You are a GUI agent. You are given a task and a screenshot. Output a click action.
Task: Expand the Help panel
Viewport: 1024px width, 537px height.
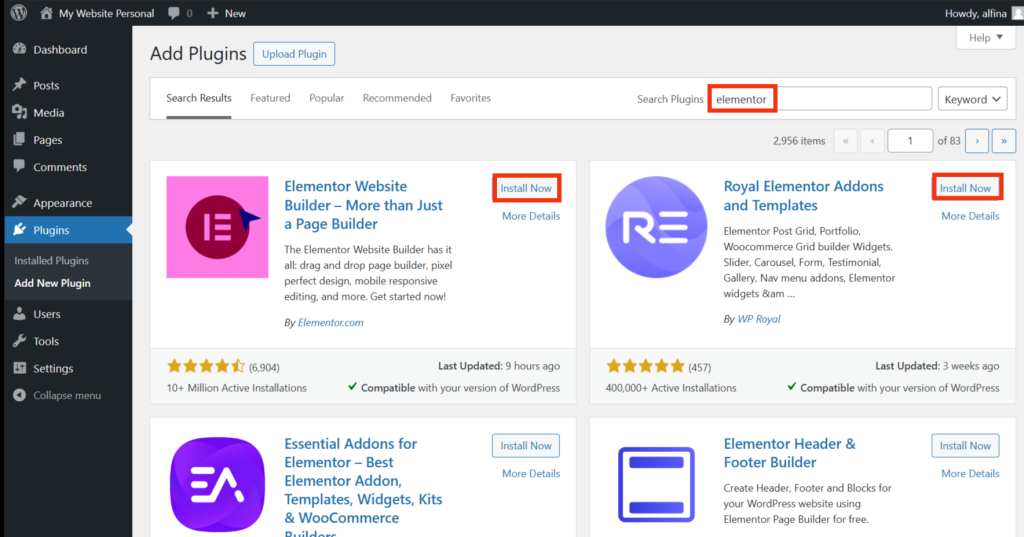[x=985, y=38]
